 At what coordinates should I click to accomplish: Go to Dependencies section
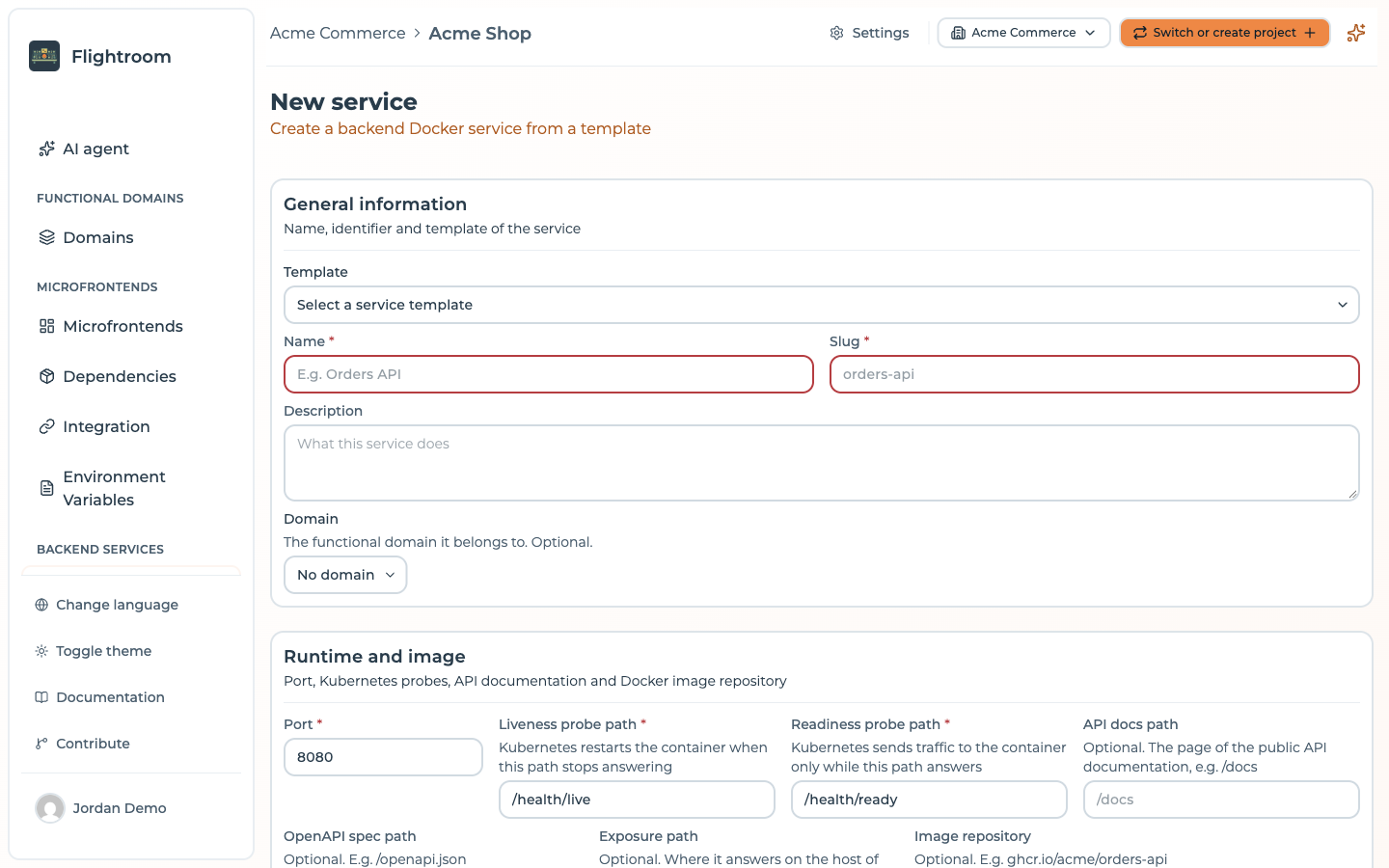[x=120, y=376]
